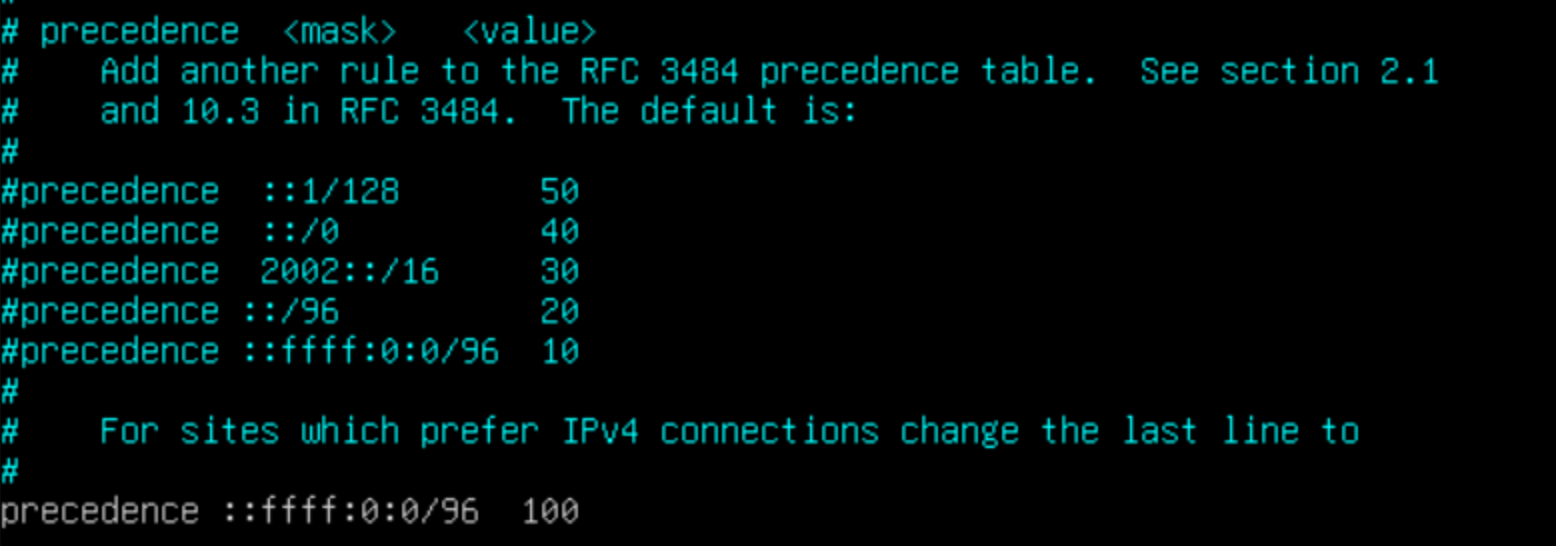
Task: Click the uncommented ::ffff:0:0/96 mask
Action: coord(349,511)
